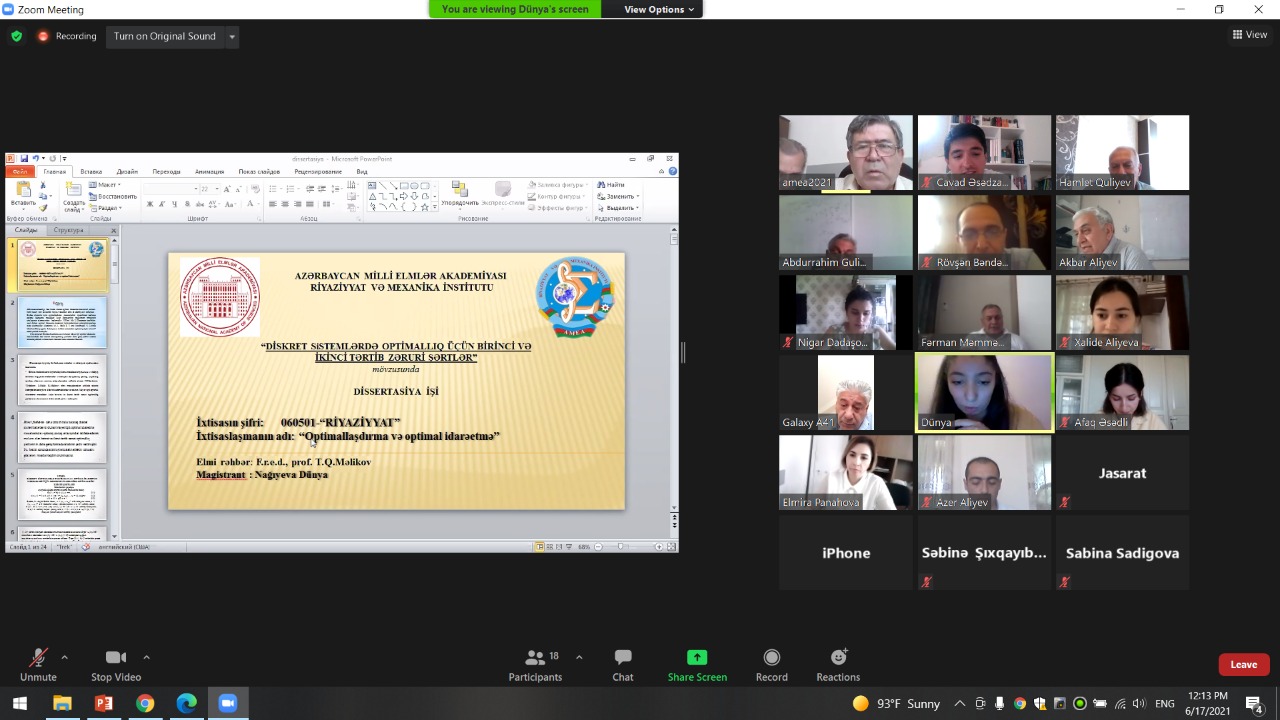Screen dimensions: 1280x720
Task: Click the weather 93°F Sunny widget
Action: (x=896, y=704)
